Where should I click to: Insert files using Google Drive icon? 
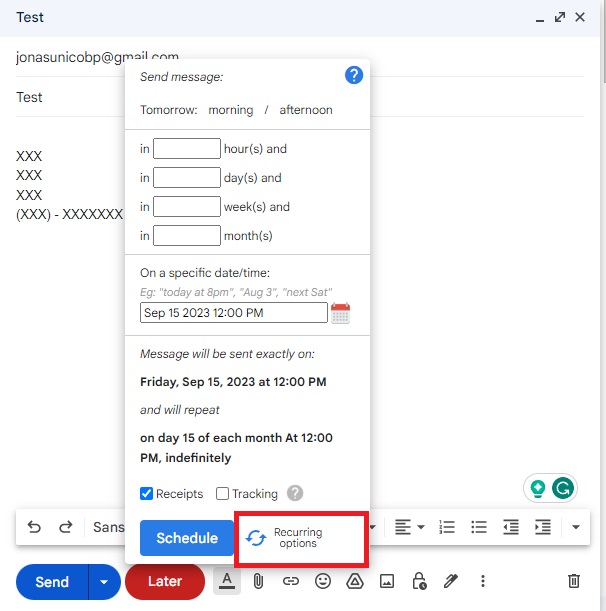click(355, 581)
